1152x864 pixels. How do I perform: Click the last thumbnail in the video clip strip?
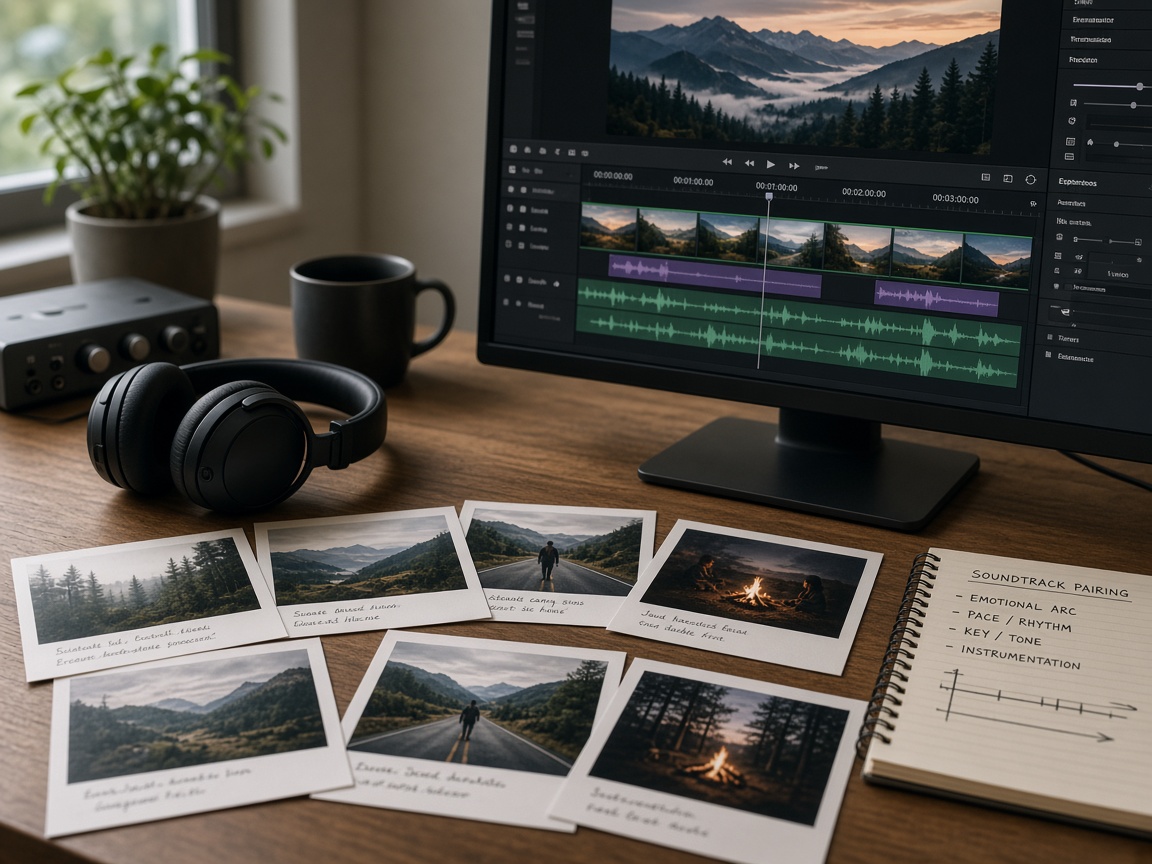997,261
